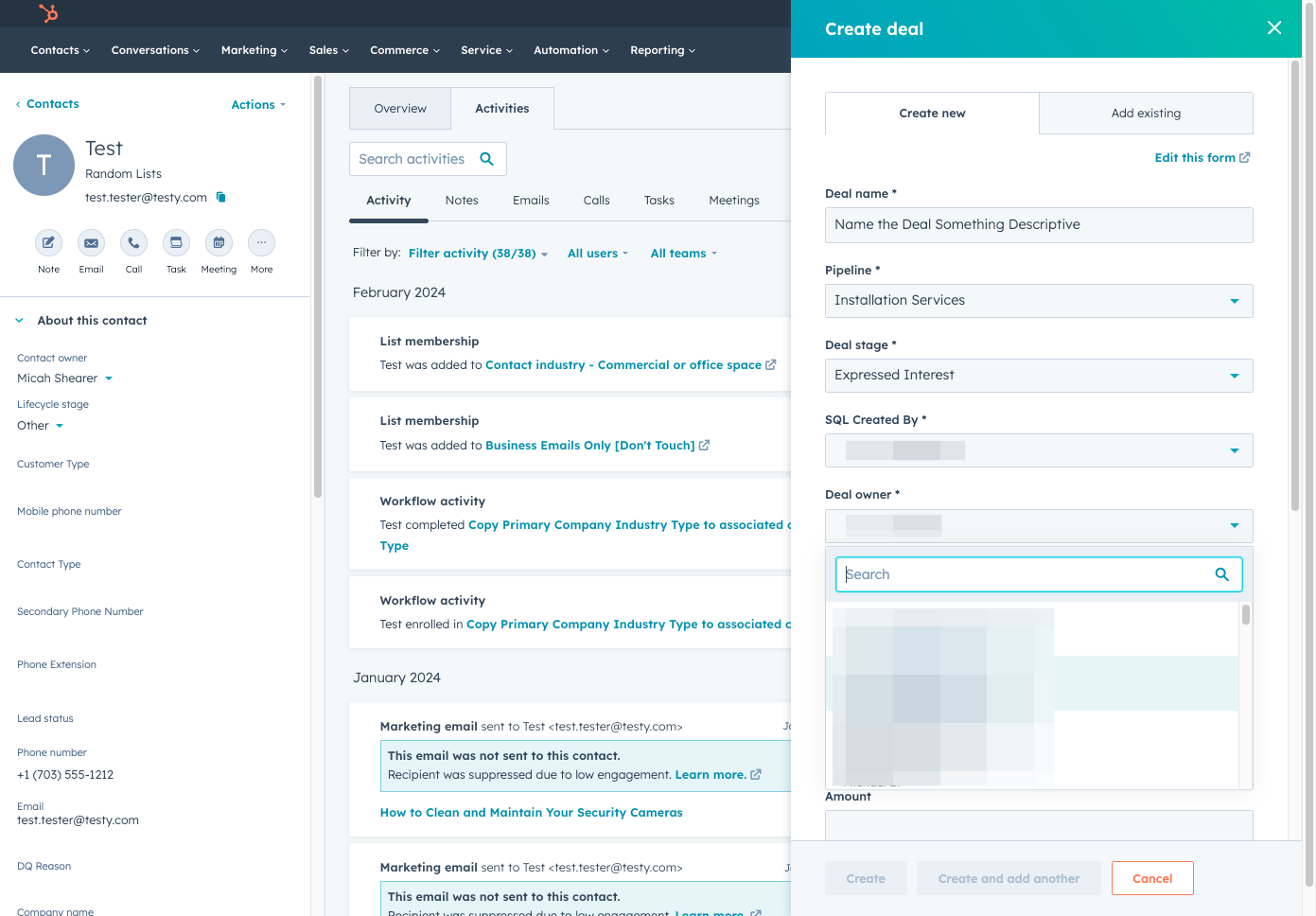1316x916 pixels.
Task: Open Edit this form link
Action: coord(1195,158)
